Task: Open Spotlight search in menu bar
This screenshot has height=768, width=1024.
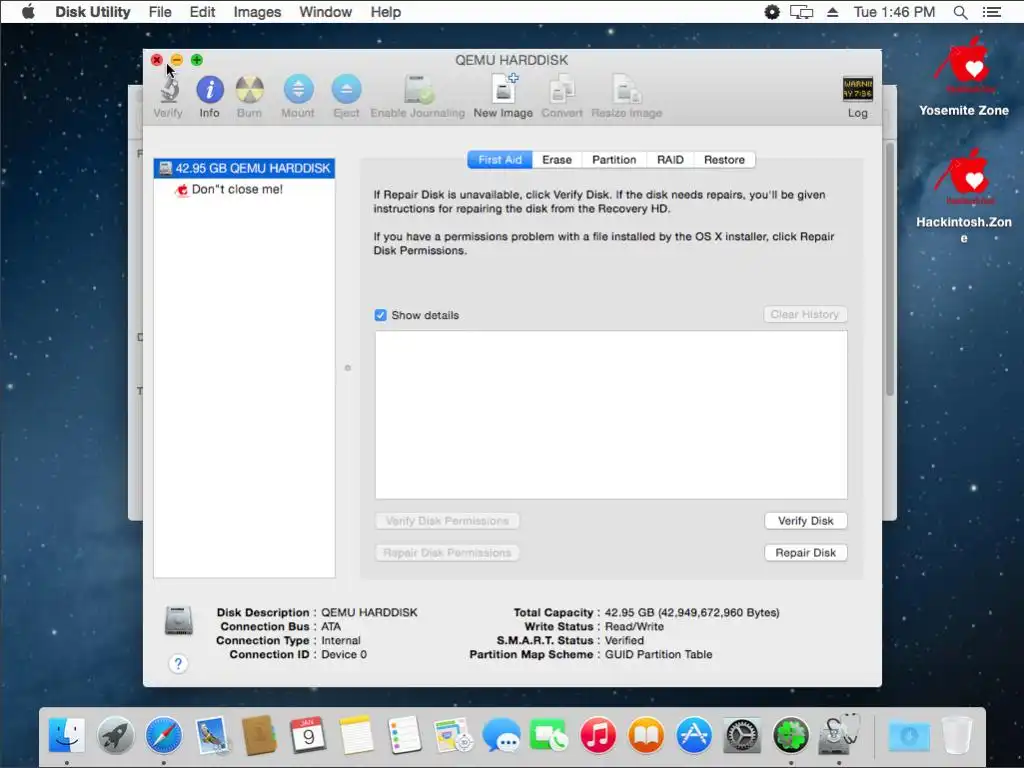Action: pos(960,12)
